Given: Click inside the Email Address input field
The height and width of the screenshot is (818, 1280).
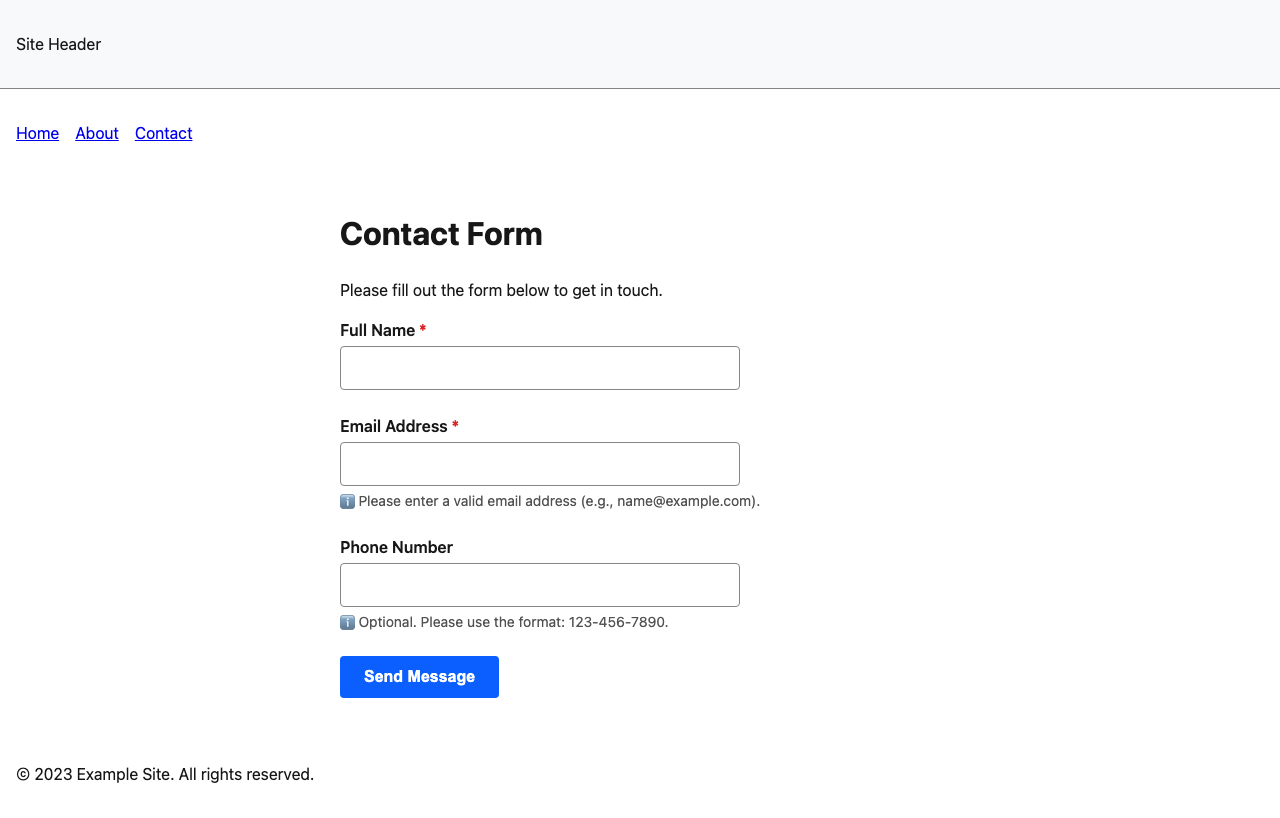Looking at the screenshot, I should point(539,463).
